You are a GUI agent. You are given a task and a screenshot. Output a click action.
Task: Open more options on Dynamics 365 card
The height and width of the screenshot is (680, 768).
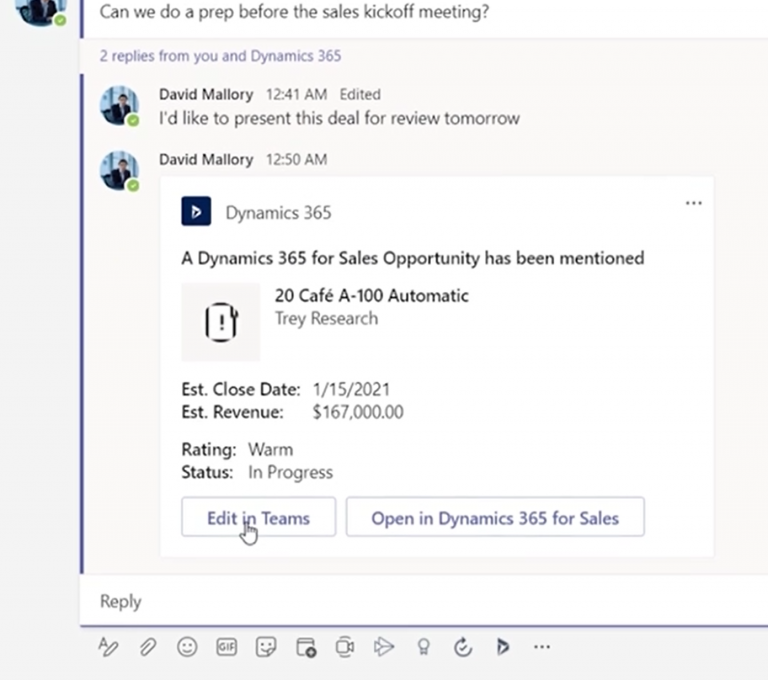(694, 203)
